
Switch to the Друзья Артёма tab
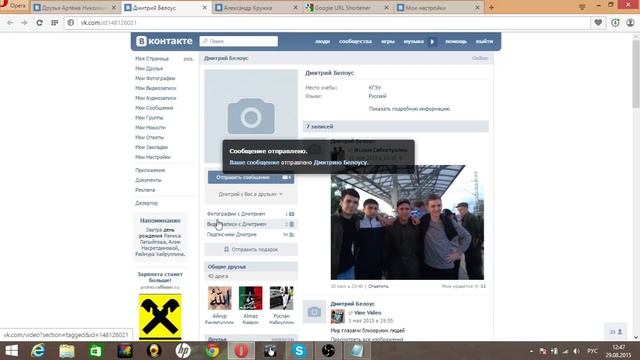(75, 7)
